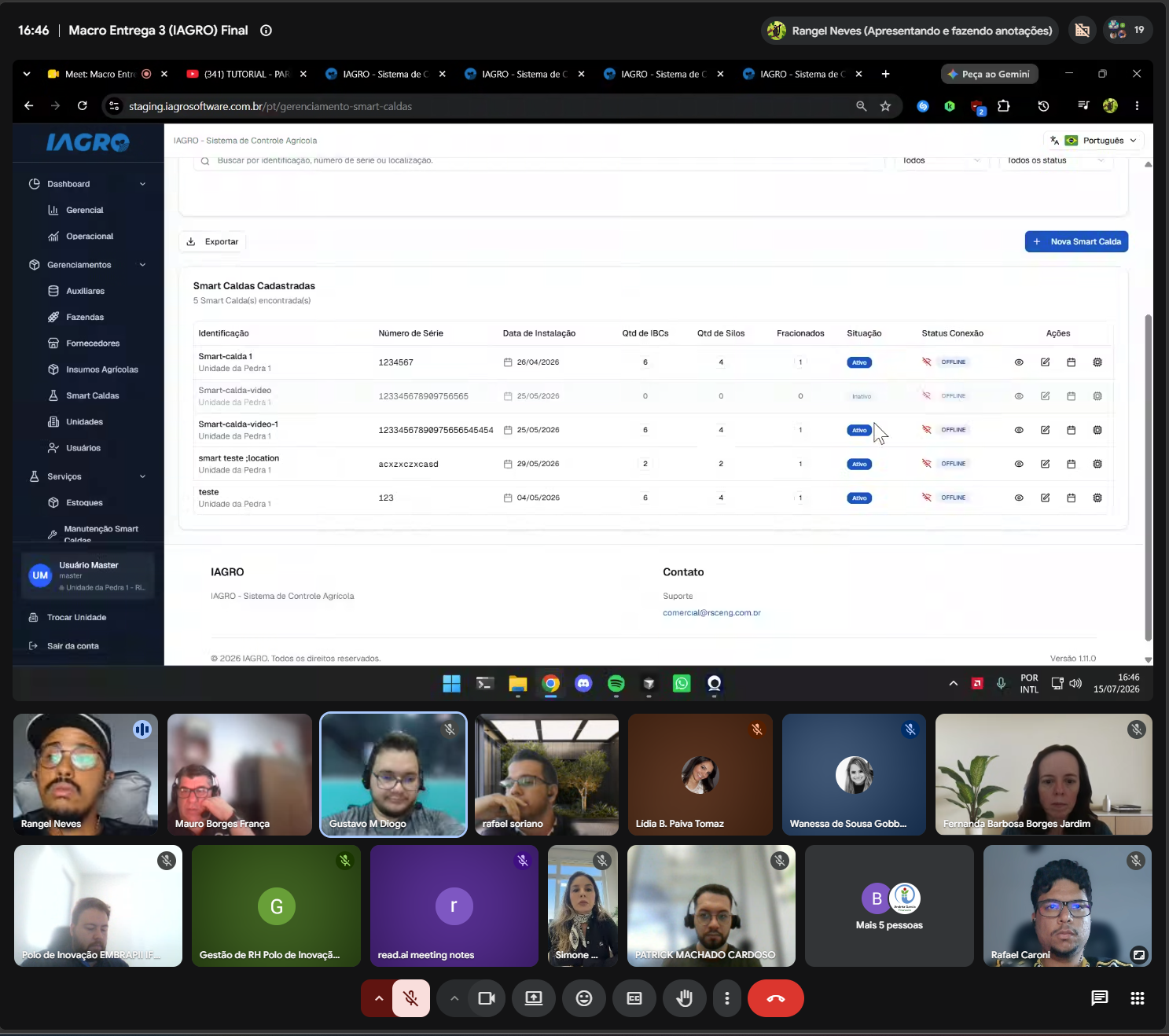The height and width of the screenshot is (1036, 1169).
Task: Open calendar icon for smart teste ;location row
Action: [x=1071, y=464]
